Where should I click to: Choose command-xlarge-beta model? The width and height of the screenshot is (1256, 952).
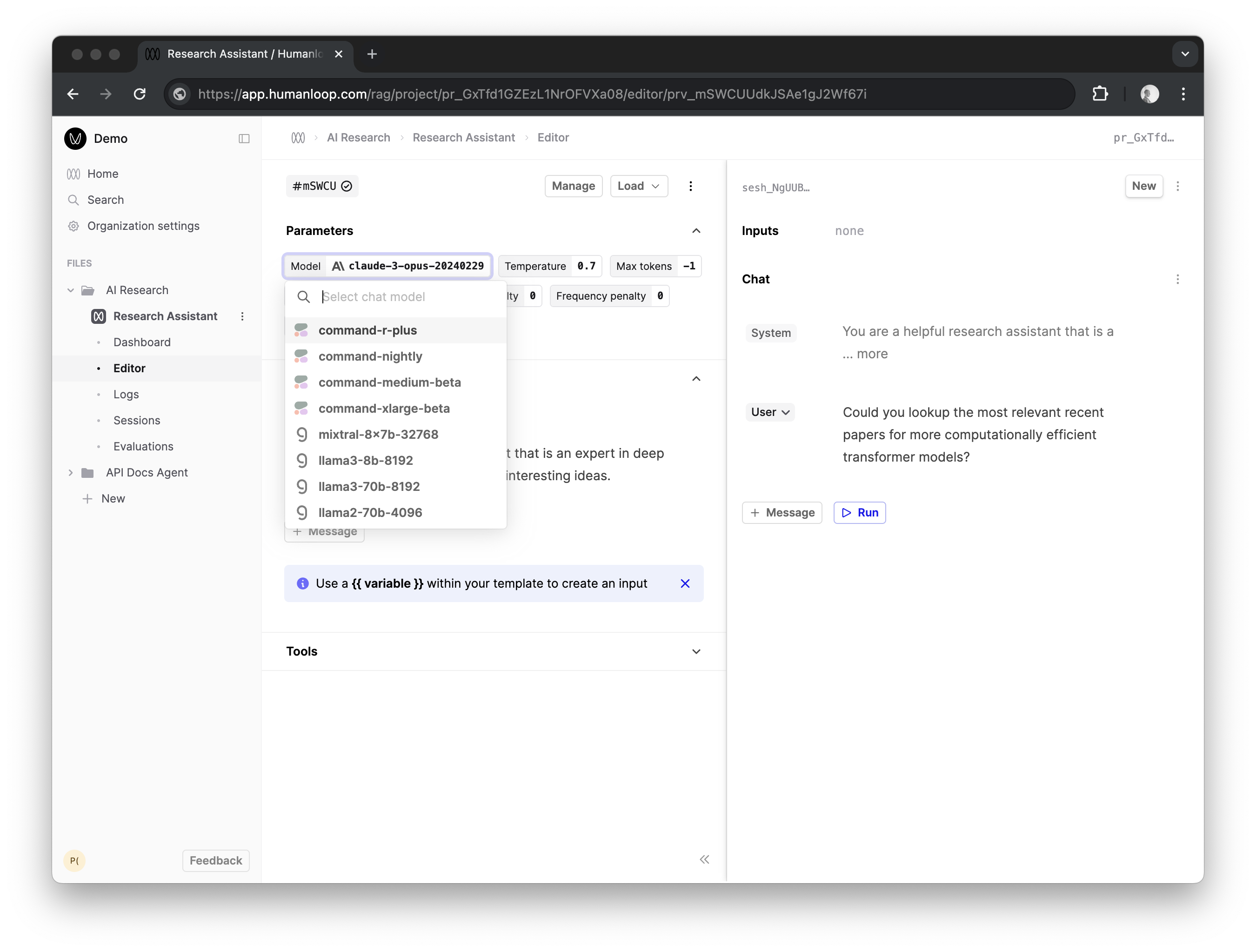(396, 409)
